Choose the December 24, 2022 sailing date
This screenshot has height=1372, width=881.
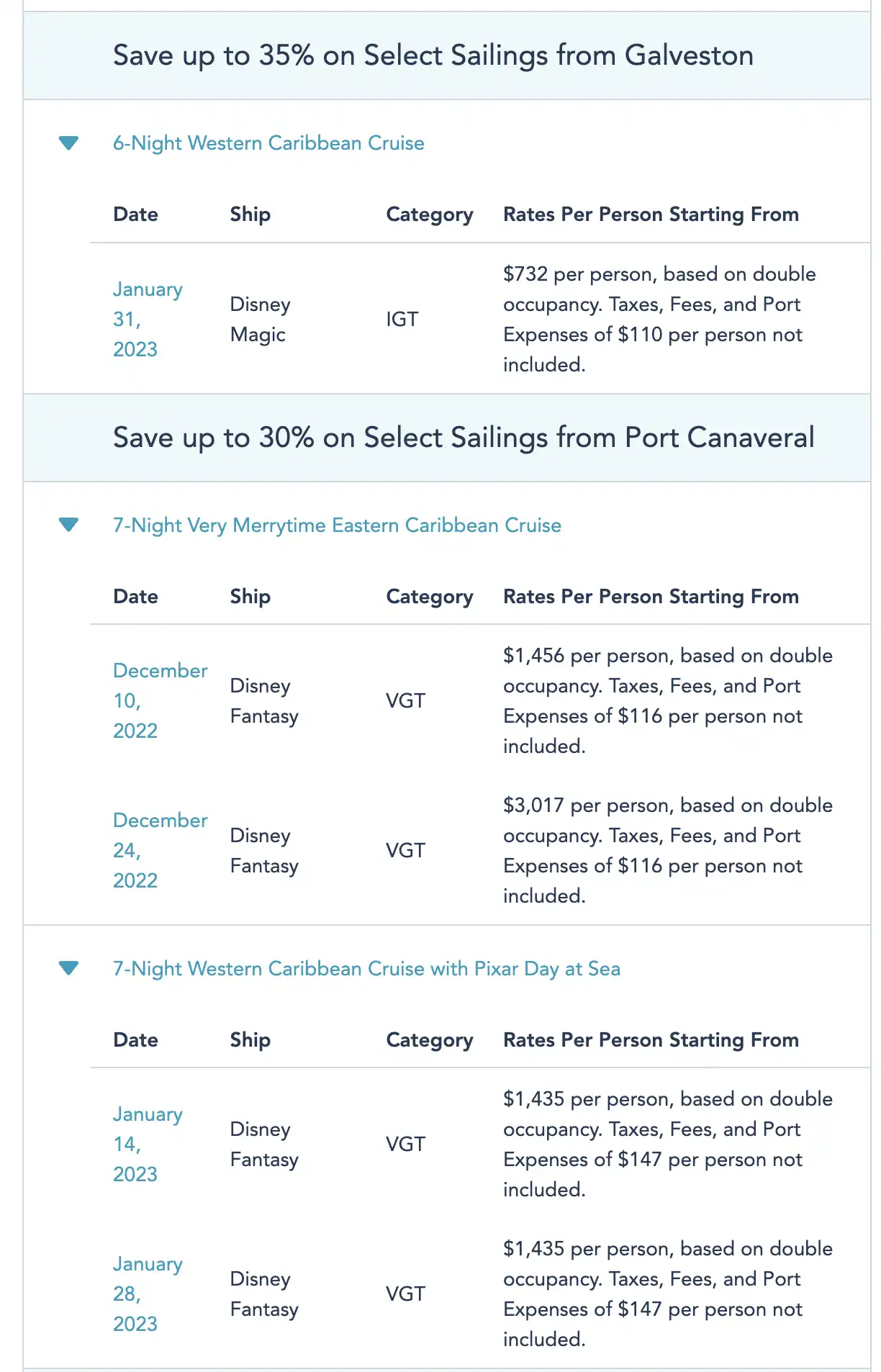(159, 850)
